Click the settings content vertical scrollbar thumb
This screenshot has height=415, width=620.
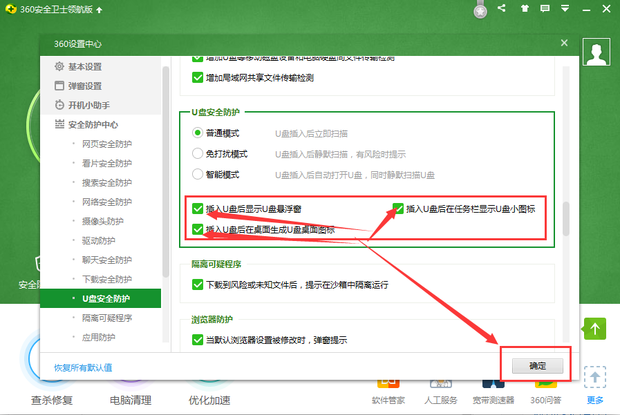point(566,219)
